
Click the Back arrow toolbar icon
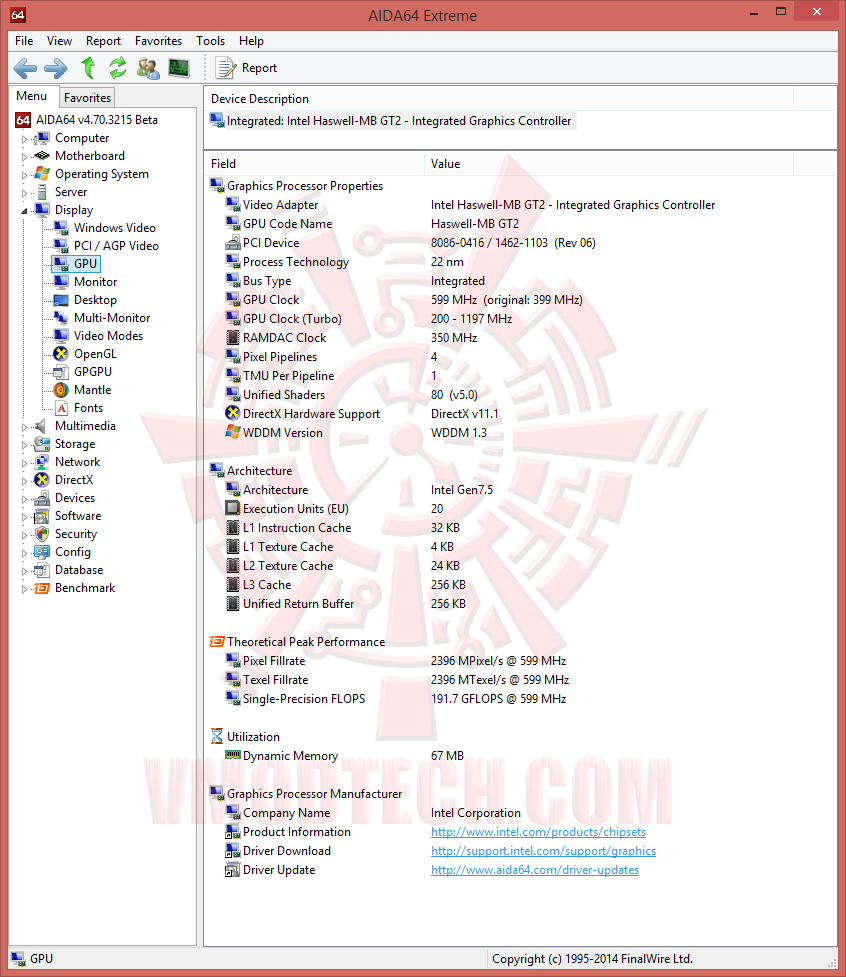[25, 68]
